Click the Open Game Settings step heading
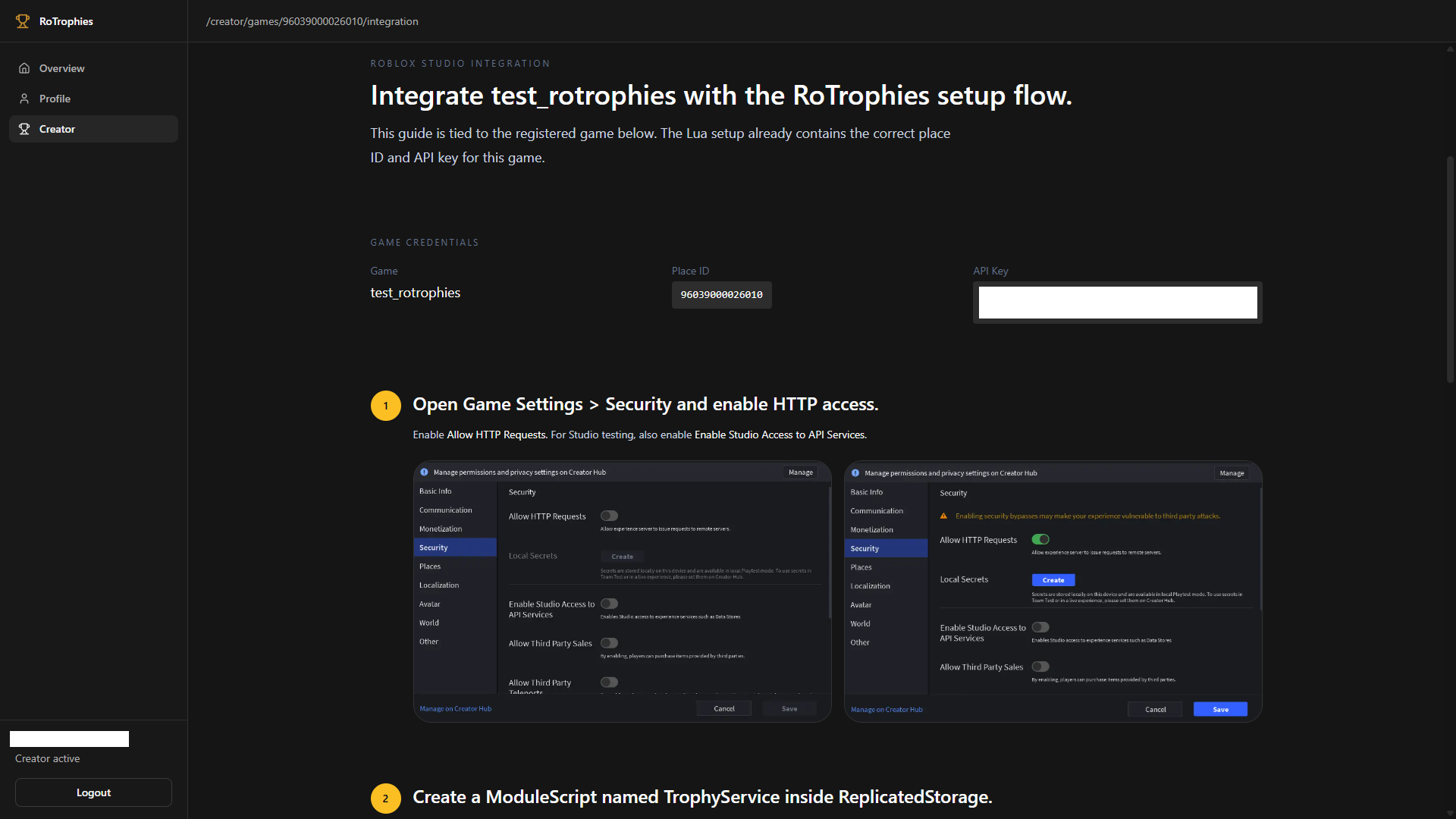 pos(645,404)
